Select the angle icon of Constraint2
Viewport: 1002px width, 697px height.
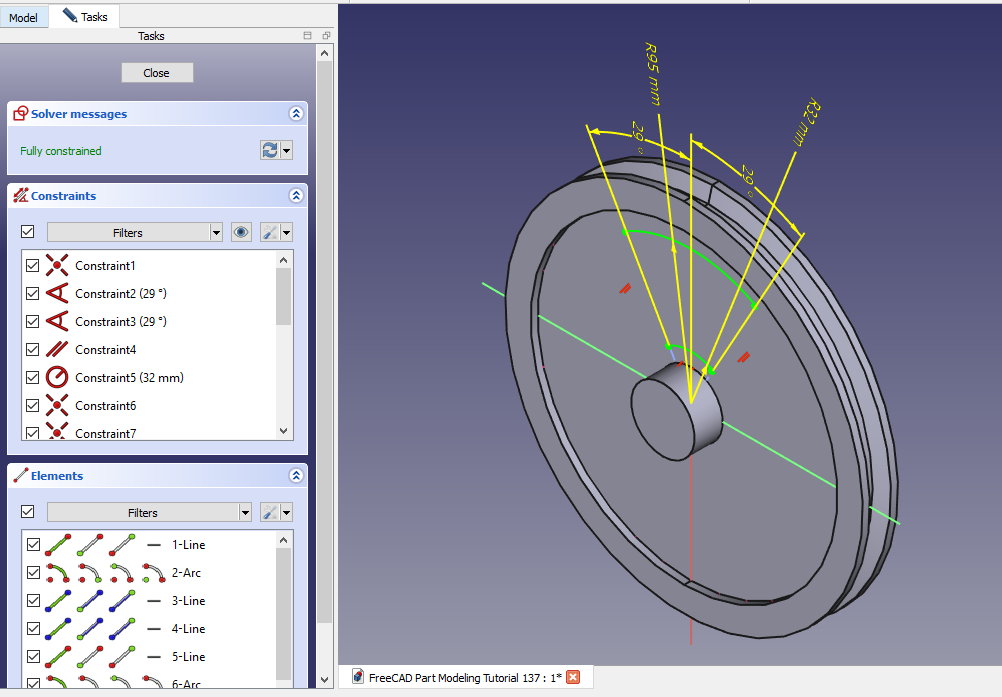58,294
